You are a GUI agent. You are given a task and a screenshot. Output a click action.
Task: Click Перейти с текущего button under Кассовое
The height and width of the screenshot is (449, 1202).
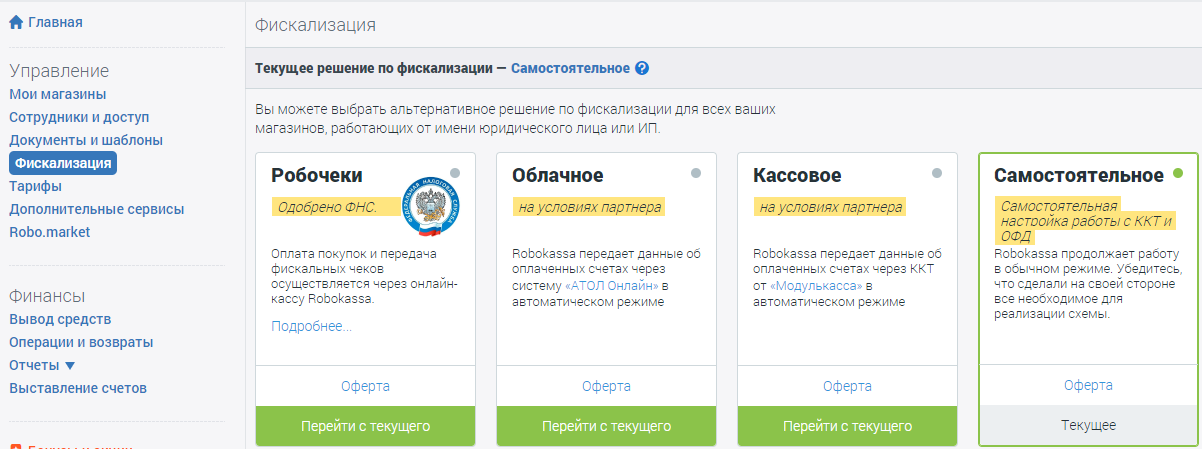[847, 426]
